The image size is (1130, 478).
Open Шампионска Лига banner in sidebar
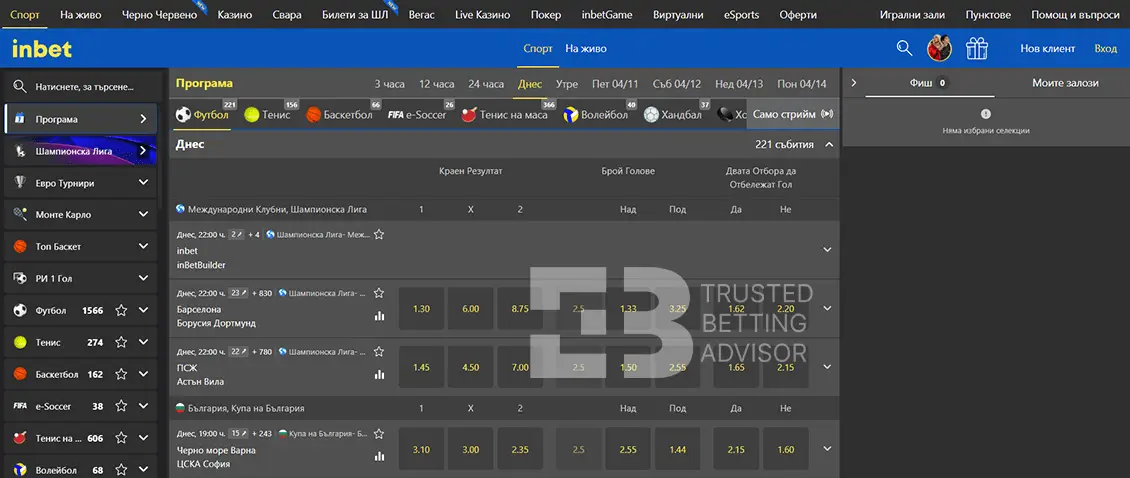[x=81, y=151]
